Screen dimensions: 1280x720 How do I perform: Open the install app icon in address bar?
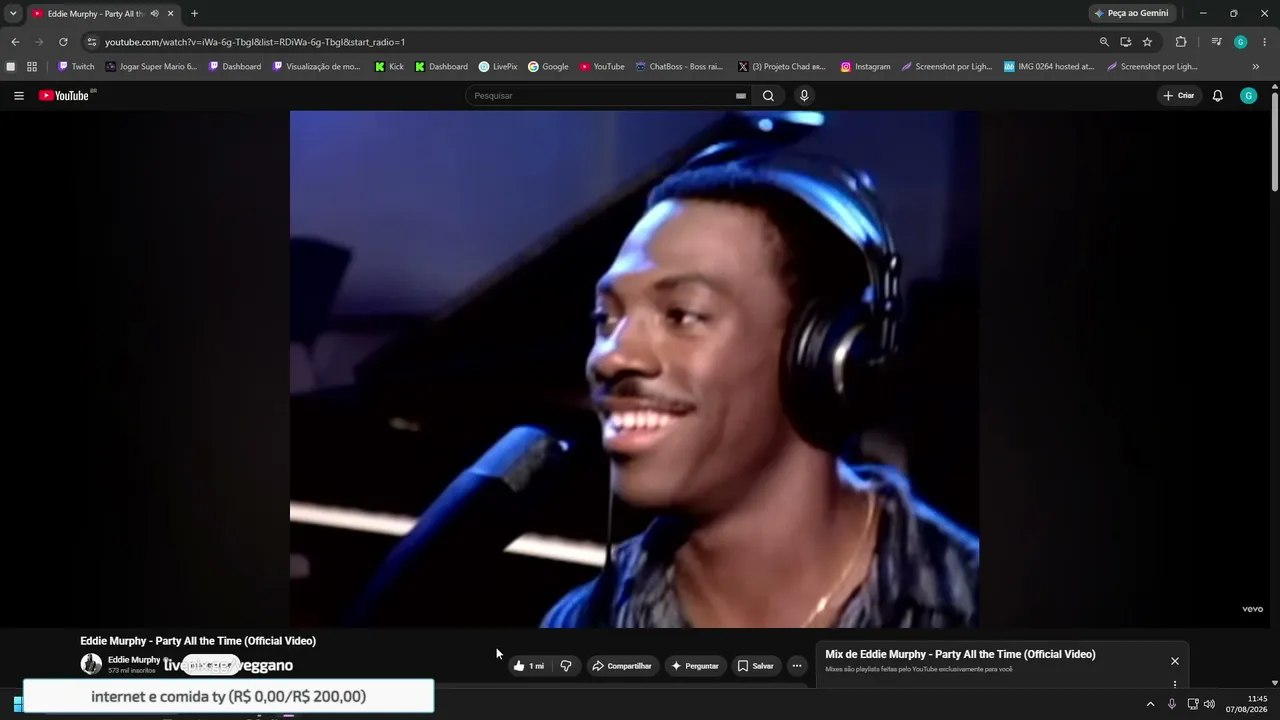click(x=1126, y=42)
